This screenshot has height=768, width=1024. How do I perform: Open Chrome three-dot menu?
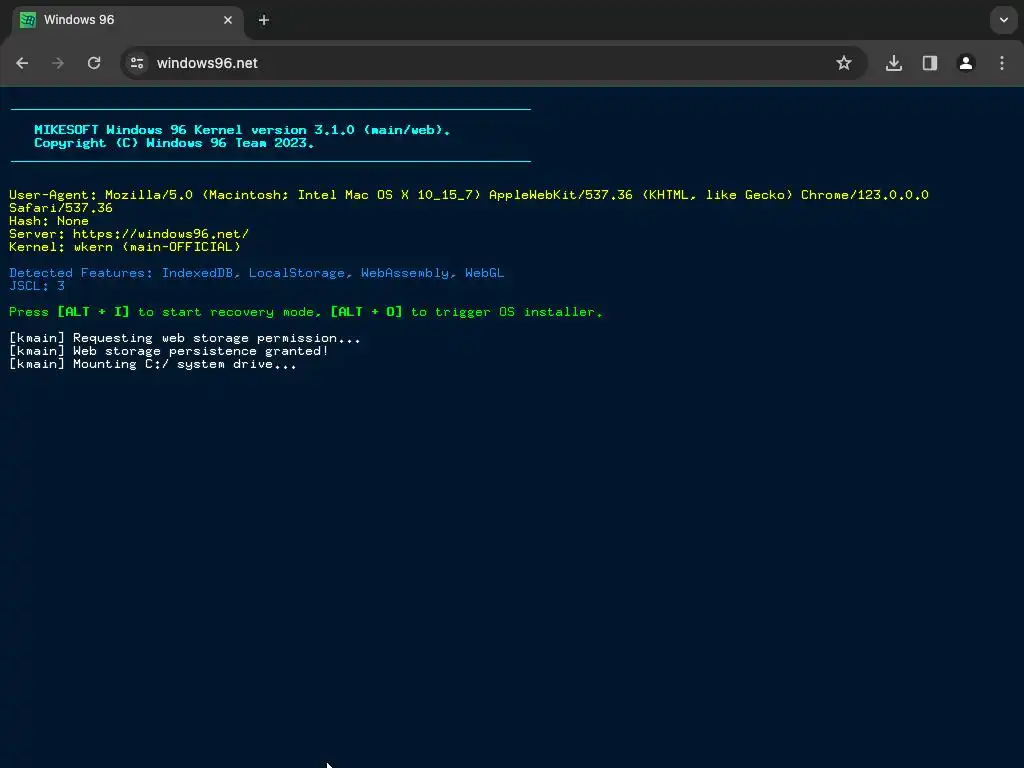click(x=1002, y=63)
